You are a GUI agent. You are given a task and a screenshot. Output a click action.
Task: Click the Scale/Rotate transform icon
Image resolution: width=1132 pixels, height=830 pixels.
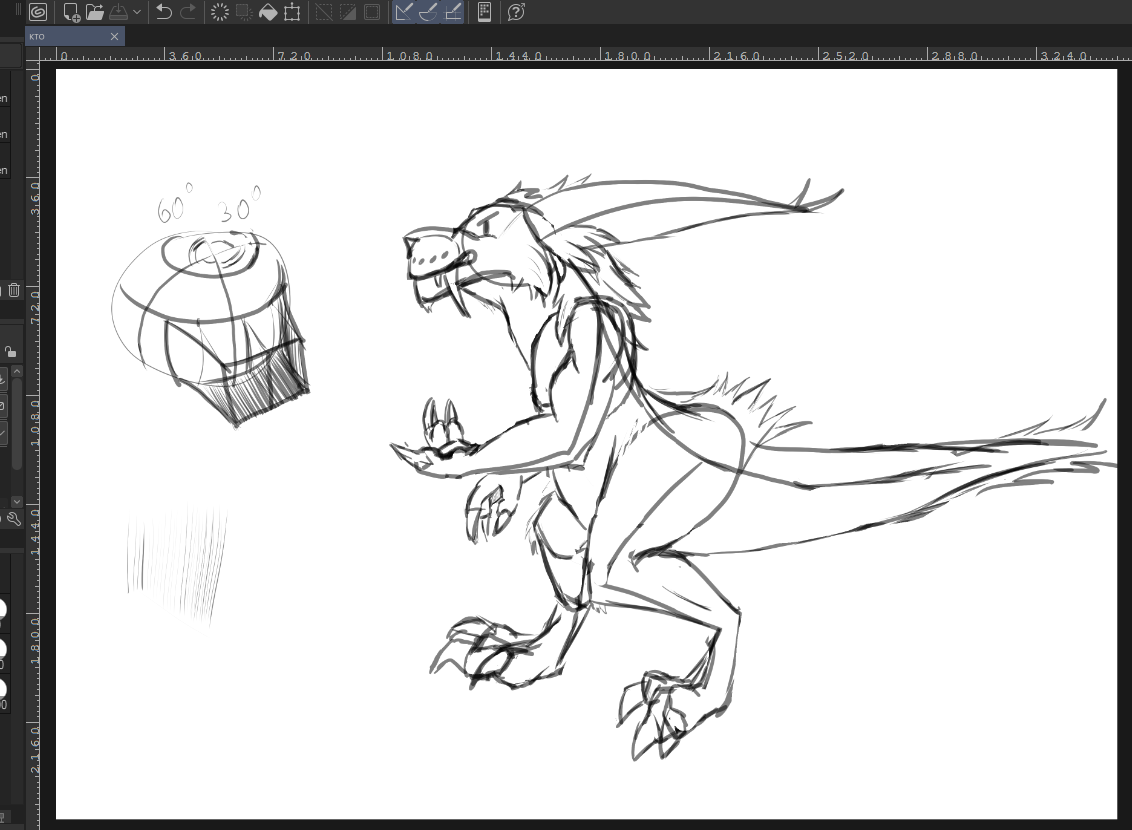(292, 12)
